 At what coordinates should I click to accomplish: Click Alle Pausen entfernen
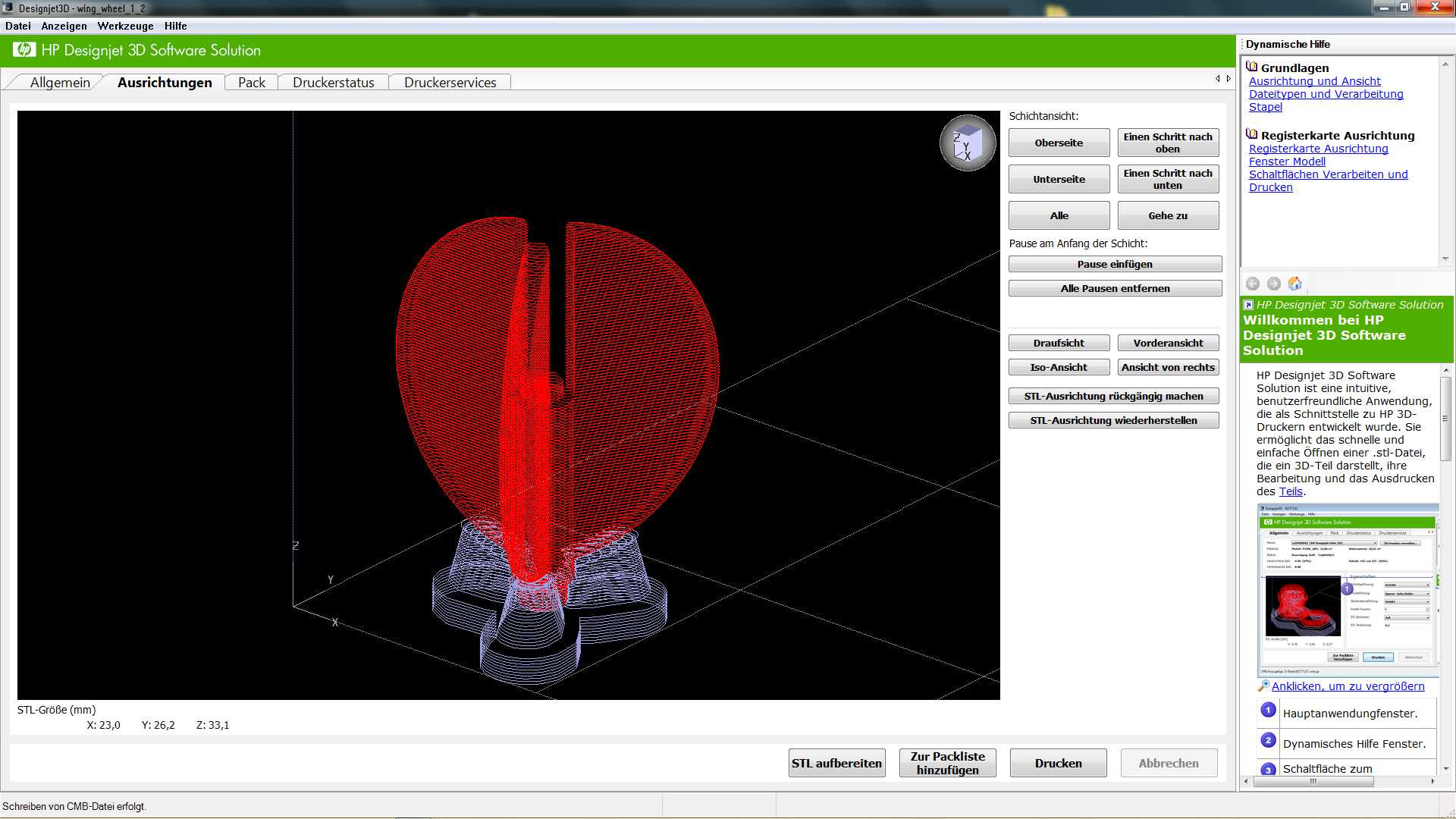coord(1115,288)
